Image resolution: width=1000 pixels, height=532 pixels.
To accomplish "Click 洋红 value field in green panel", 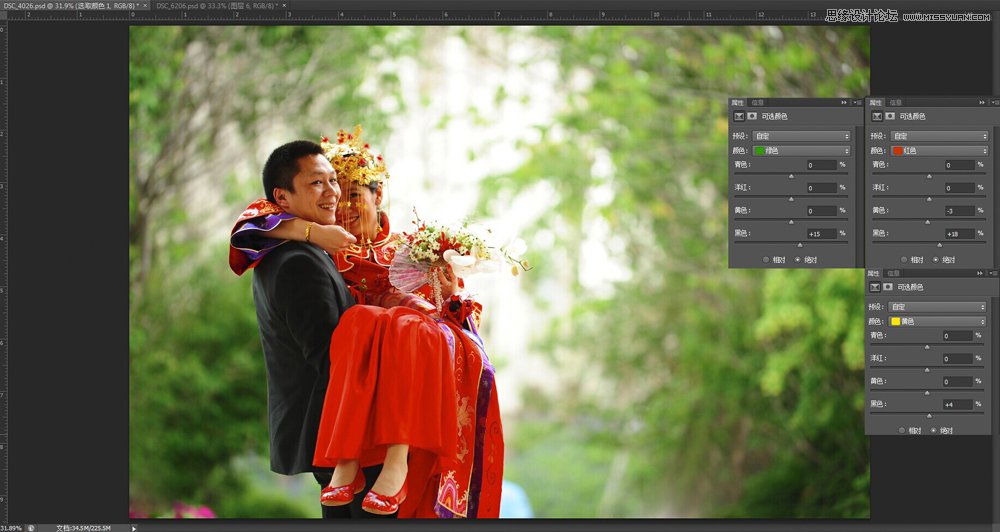I will (x=821, y=188).
